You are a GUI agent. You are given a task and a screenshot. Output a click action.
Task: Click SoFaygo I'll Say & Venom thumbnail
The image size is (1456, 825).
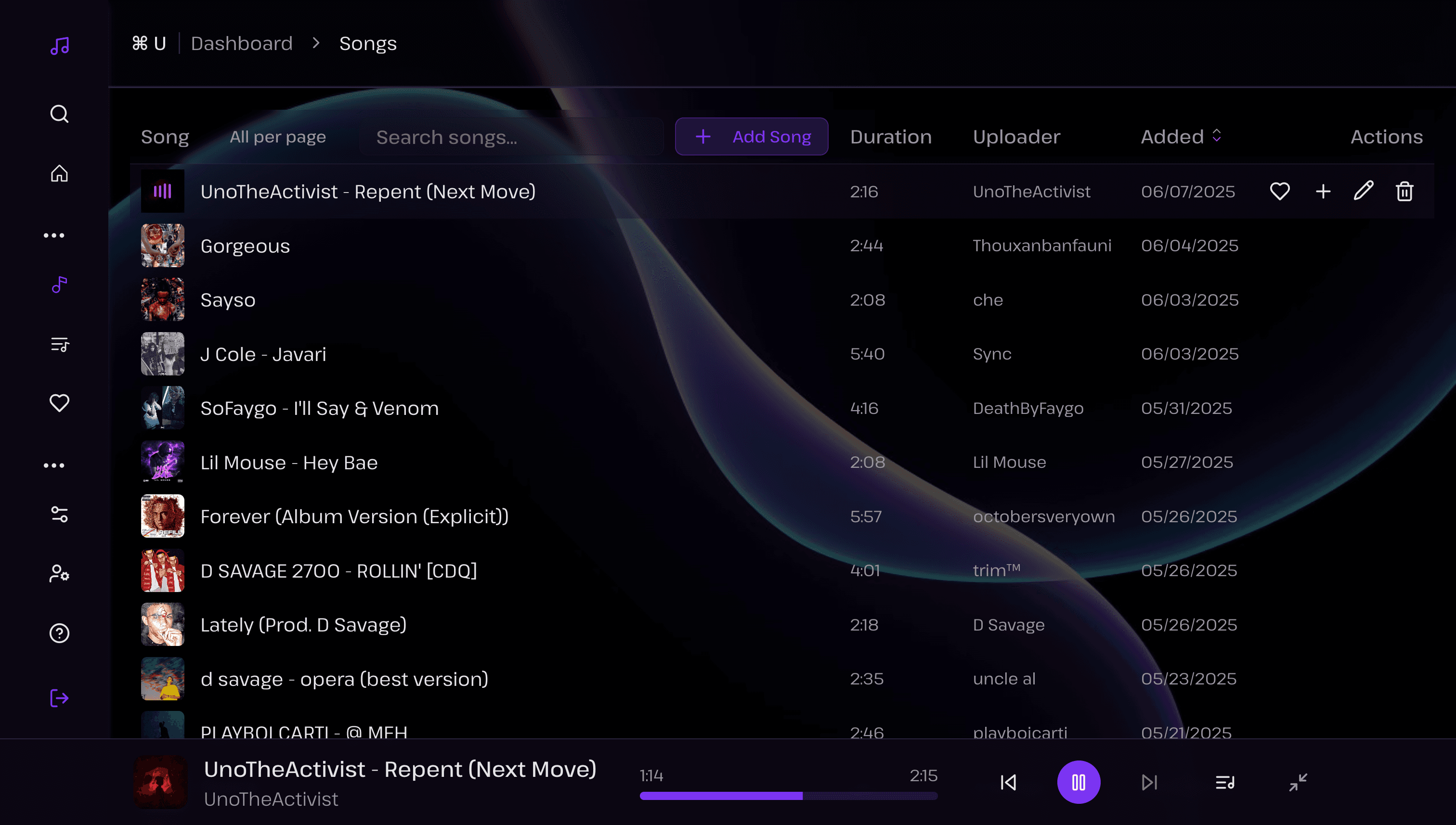click(163, 407)
